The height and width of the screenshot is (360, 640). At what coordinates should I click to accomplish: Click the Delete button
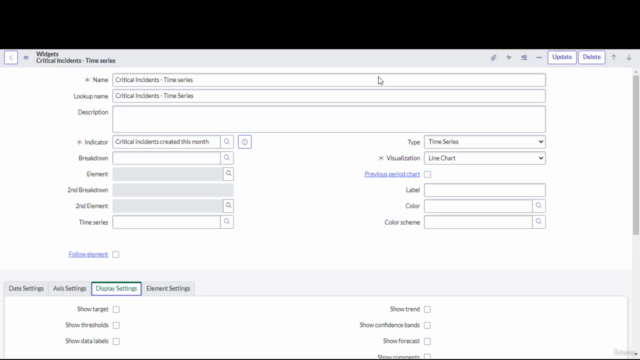592,57
